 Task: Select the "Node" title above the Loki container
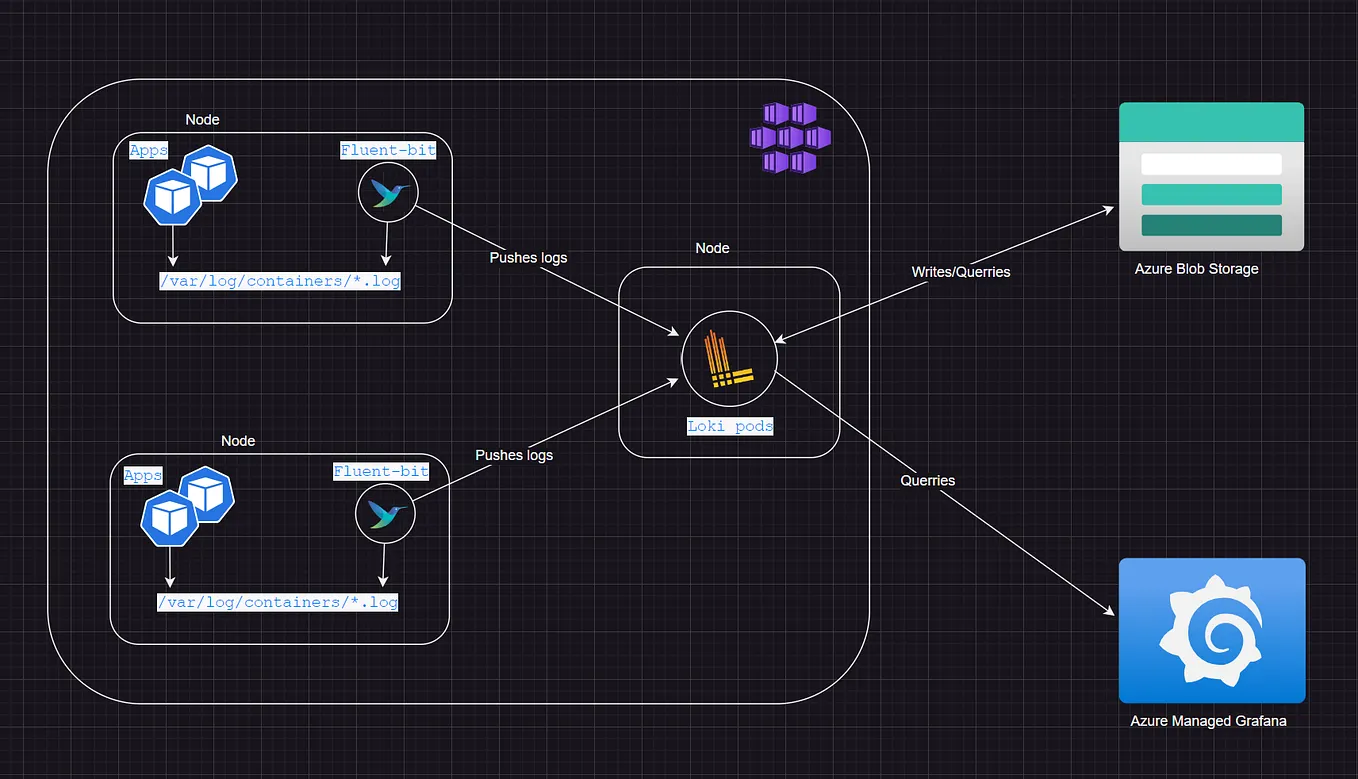712,247
